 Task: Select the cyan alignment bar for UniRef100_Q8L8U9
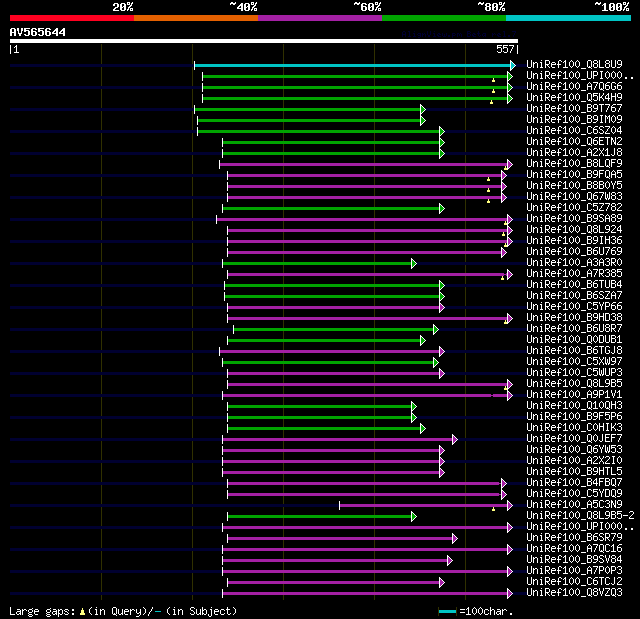click(355, 65)
